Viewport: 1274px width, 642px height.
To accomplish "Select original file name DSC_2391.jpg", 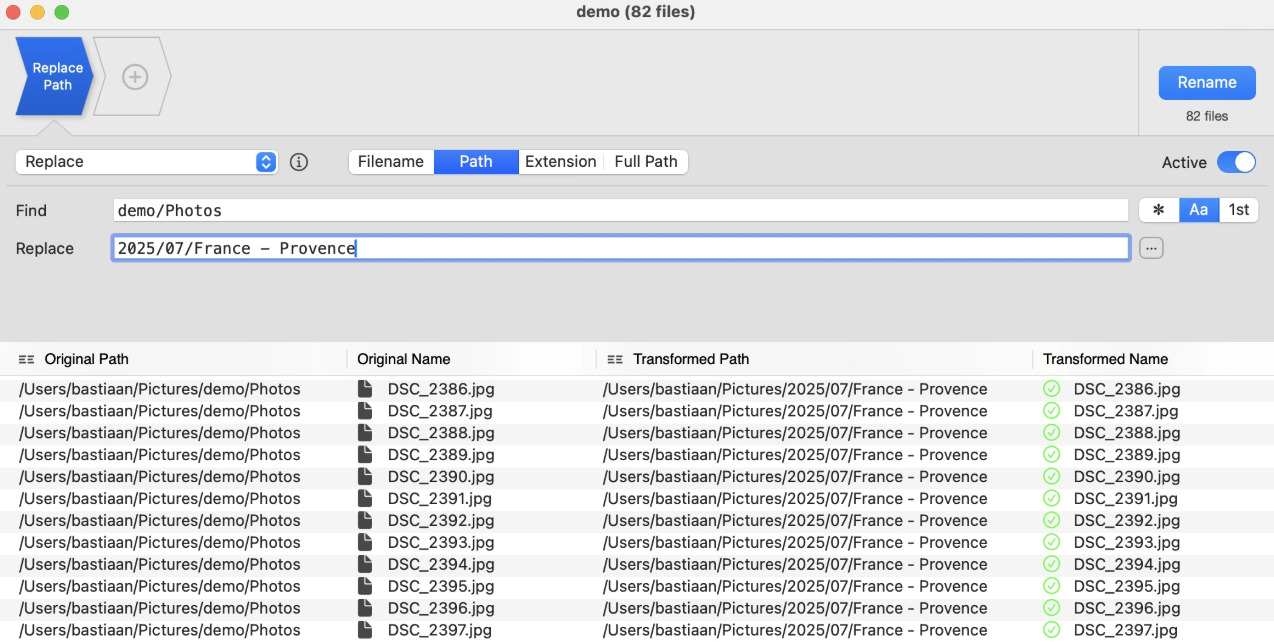I will pyautogui.click(x=440, y=499).
